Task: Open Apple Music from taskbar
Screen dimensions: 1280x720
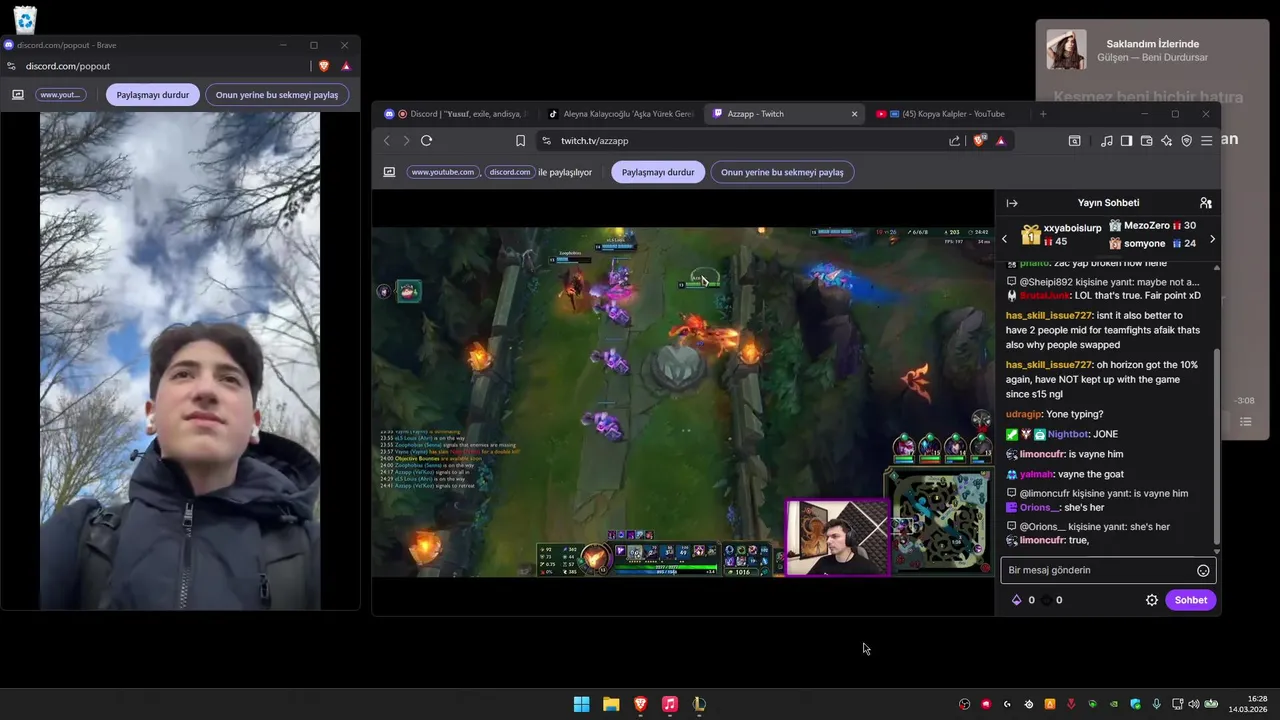Action: pos(670,704)
